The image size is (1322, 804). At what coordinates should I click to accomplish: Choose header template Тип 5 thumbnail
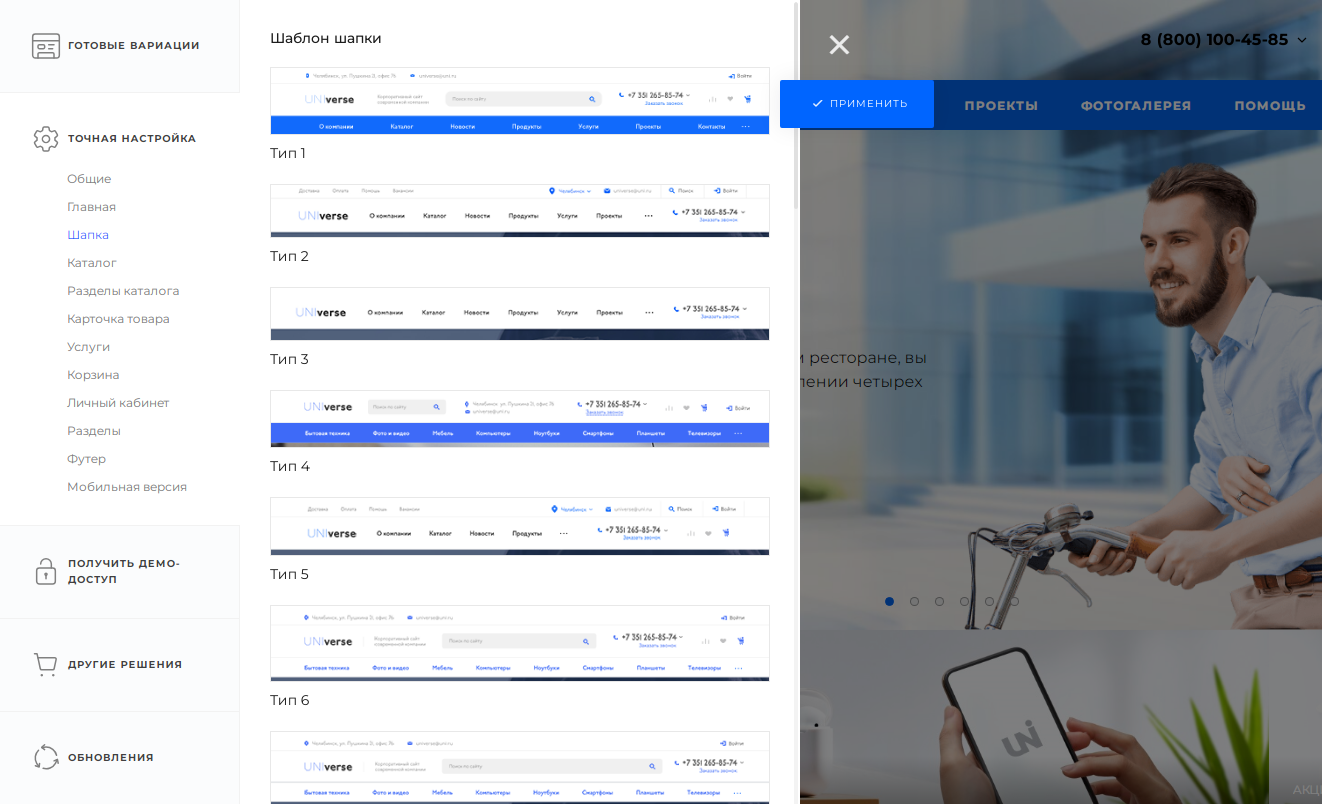(520, 526)
